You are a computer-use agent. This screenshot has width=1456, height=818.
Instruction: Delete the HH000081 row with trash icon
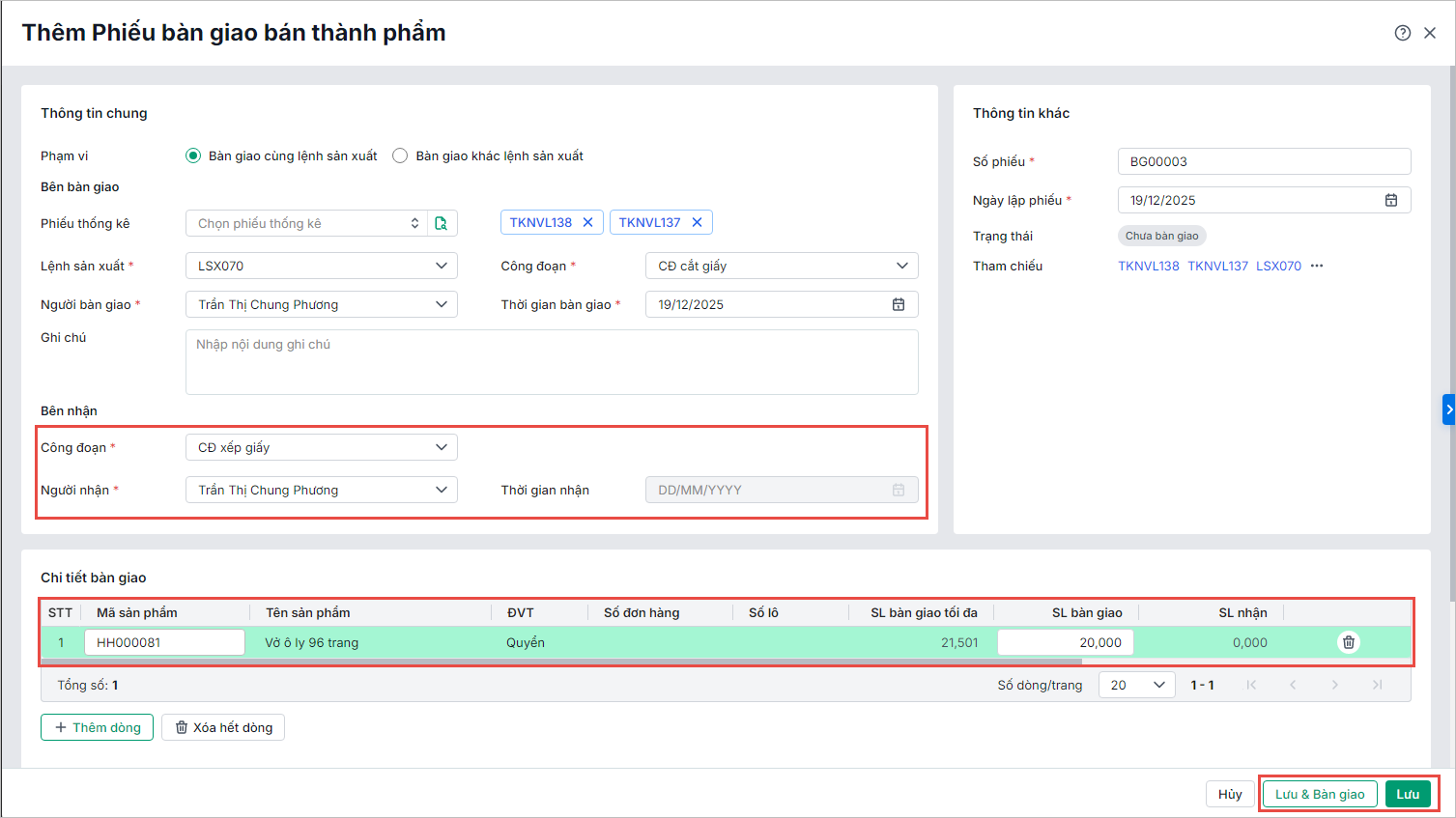[x=1348, y=642]
